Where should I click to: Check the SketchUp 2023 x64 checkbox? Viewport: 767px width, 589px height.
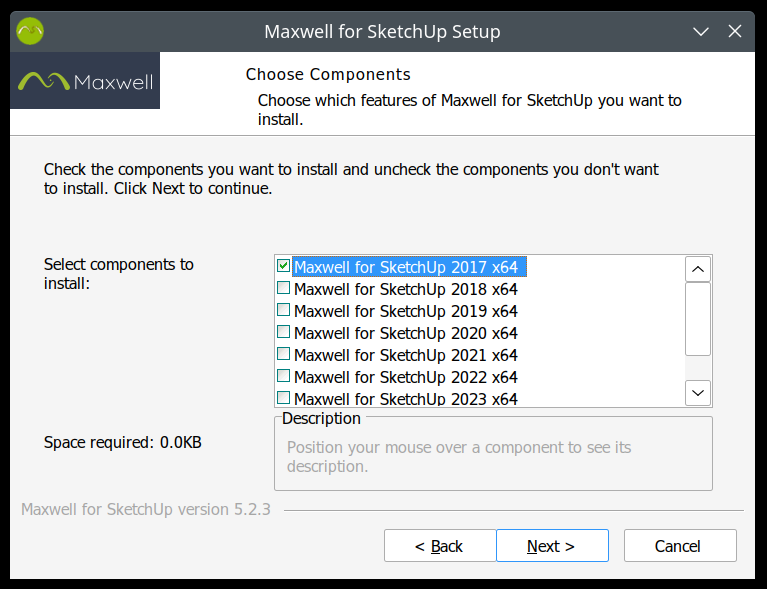click(x=284, y=398)
